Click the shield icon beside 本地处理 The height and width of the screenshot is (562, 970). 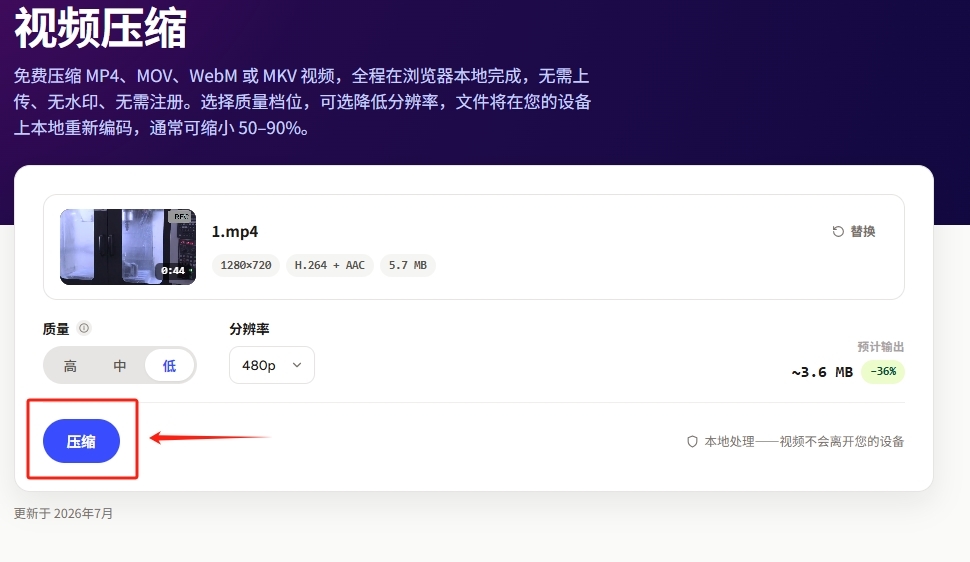coord(692,441)
